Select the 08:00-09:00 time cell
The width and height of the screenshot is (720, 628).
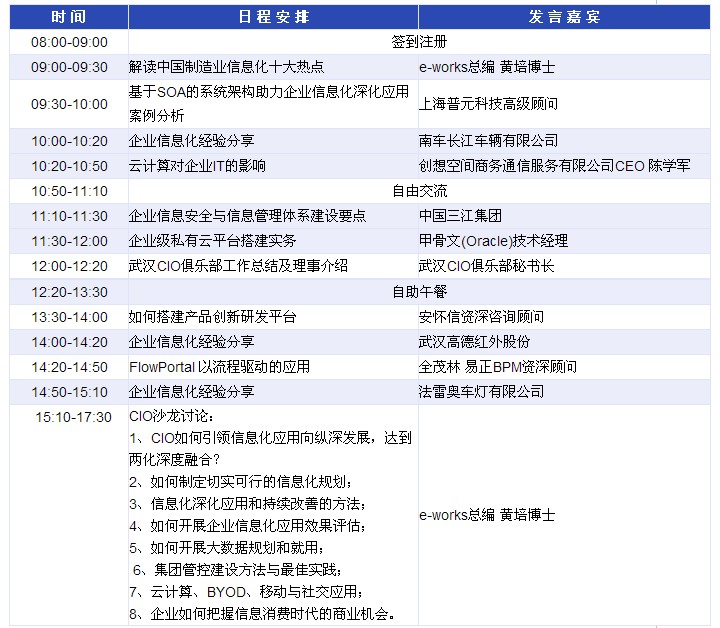tap(69, 43)
